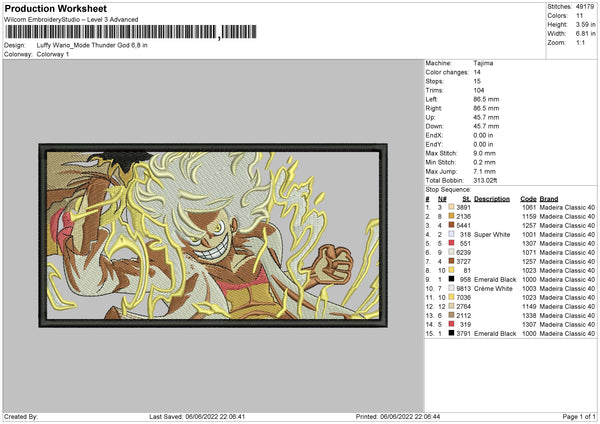The width and height of the screenshot is (600, 424).
Task: Select the orange swatch beside stitch count 2136
Action: pyautogui.click(x=451, y=216)
